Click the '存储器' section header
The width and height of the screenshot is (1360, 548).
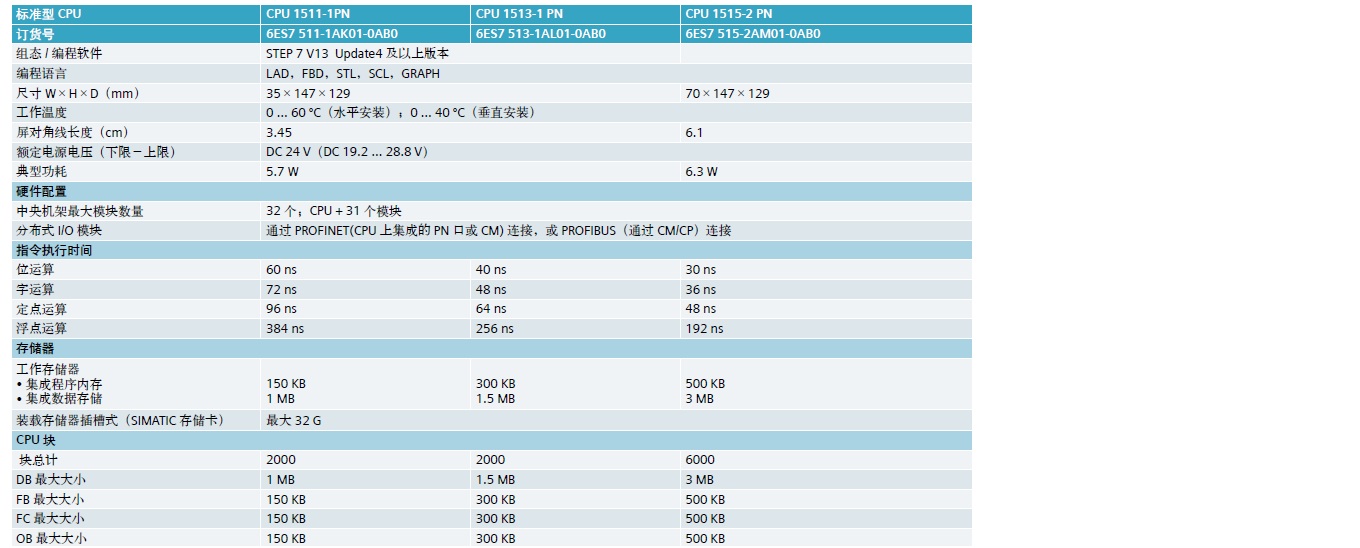(x=35, y=348)
